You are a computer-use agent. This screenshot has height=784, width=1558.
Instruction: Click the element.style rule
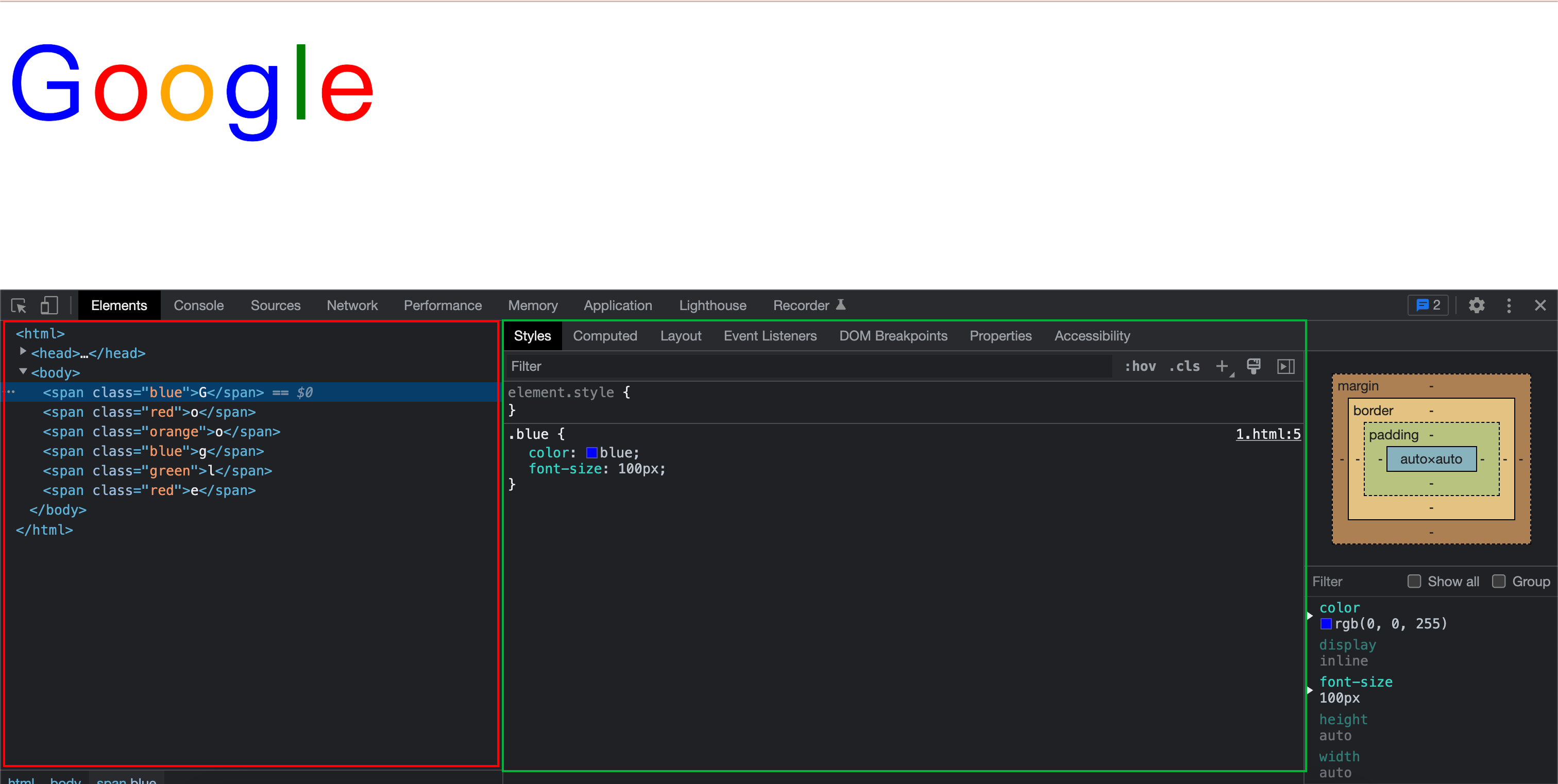[560, 393]
